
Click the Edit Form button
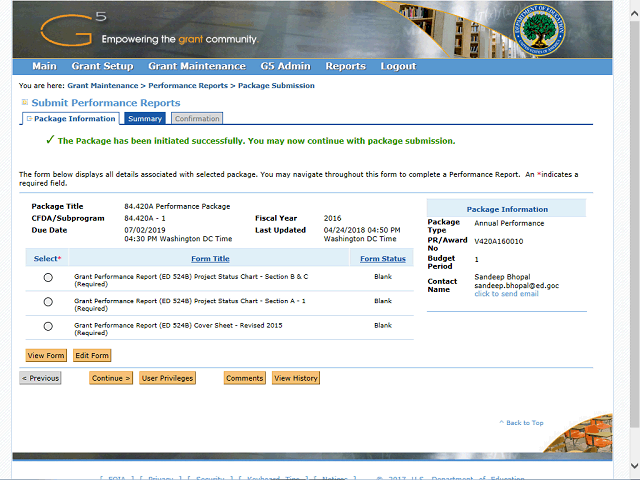(x=92, y=355)
